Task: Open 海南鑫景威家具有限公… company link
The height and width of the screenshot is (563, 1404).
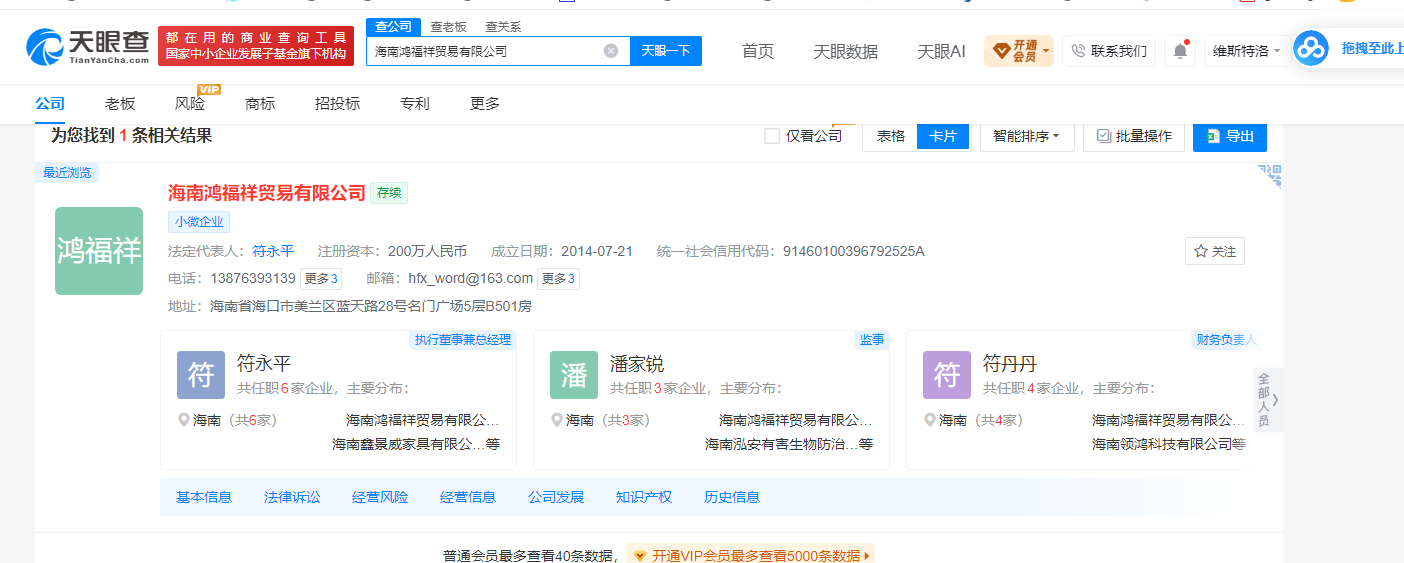Action: point(409,444)
